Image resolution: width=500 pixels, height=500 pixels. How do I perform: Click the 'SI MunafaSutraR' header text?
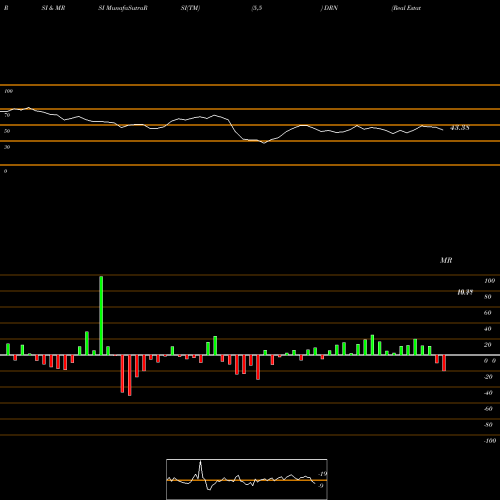123,8
